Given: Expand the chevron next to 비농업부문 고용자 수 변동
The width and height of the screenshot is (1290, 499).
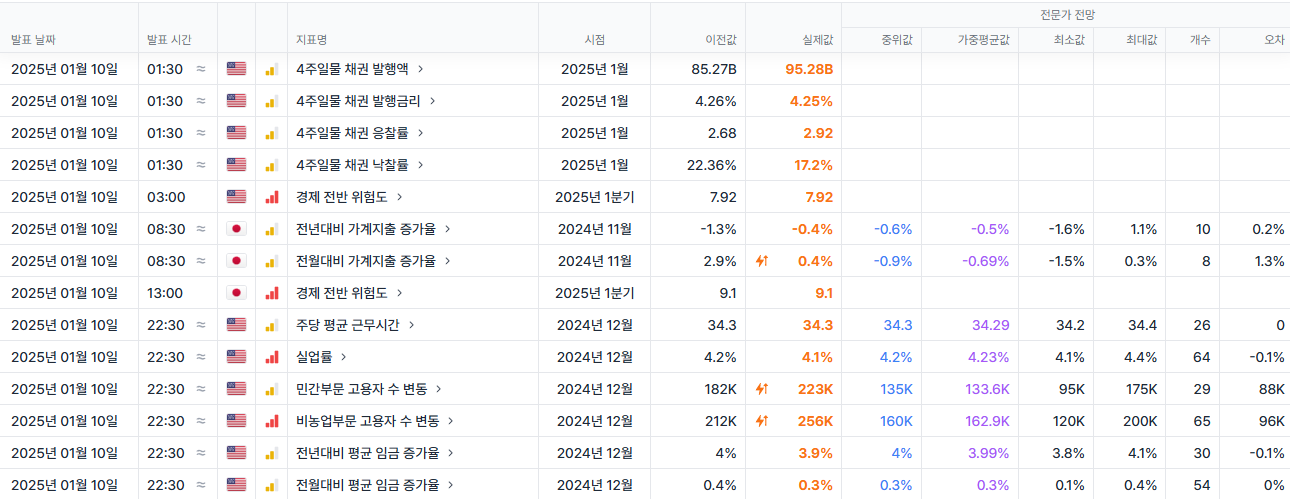Looking at the screenshot, I should [451, 421].
